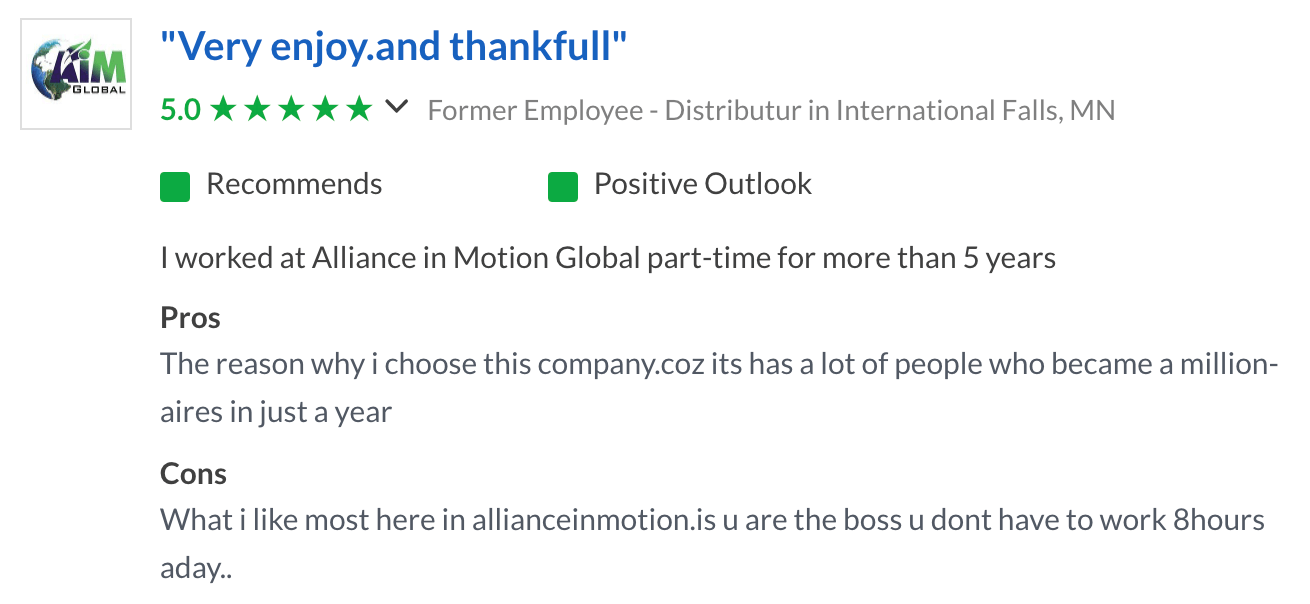Click the Cons text about being the boss
1310x604 pixels.
[x=713, y=544]
